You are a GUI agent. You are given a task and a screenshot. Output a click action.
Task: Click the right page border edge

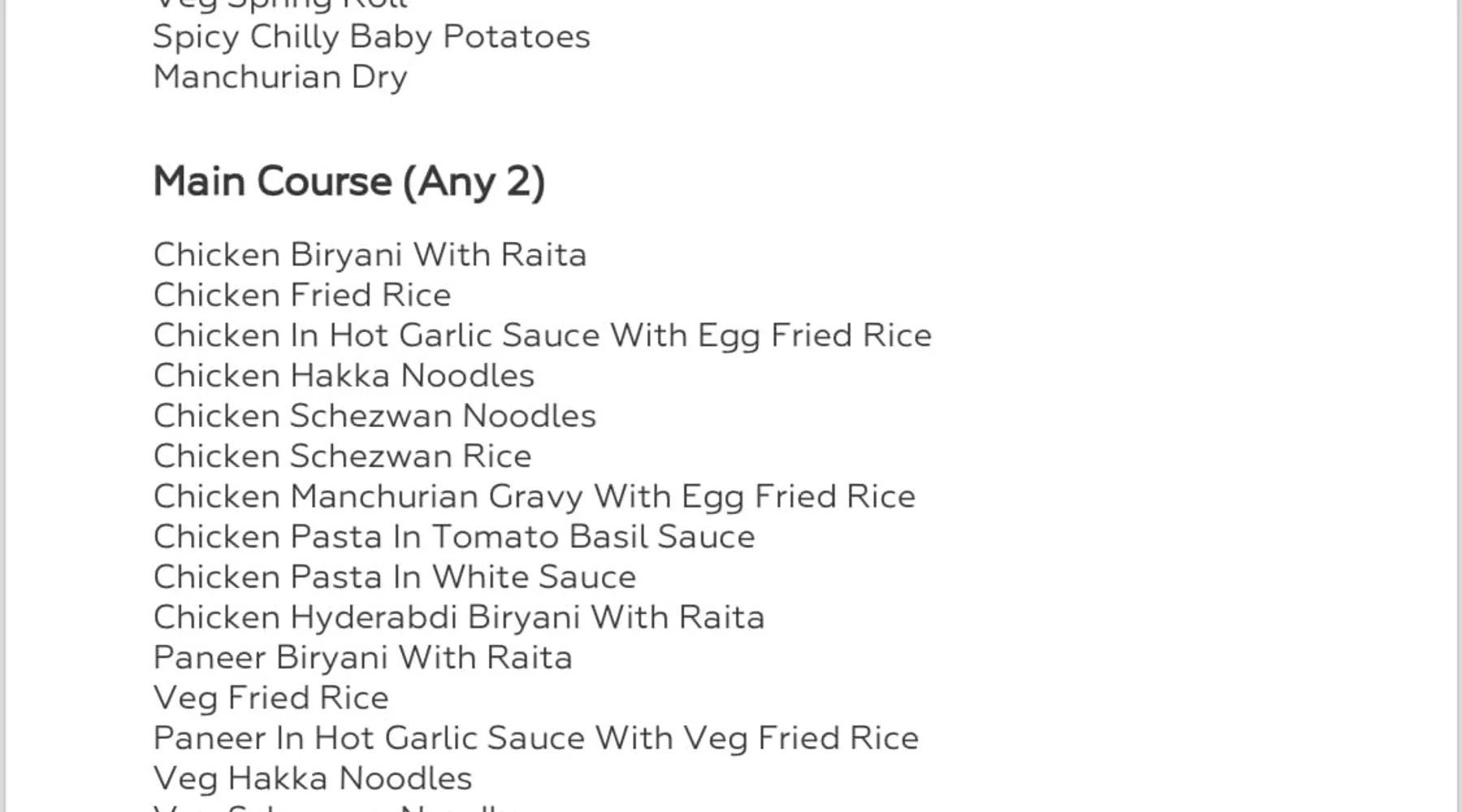[x=1458, y=406]
